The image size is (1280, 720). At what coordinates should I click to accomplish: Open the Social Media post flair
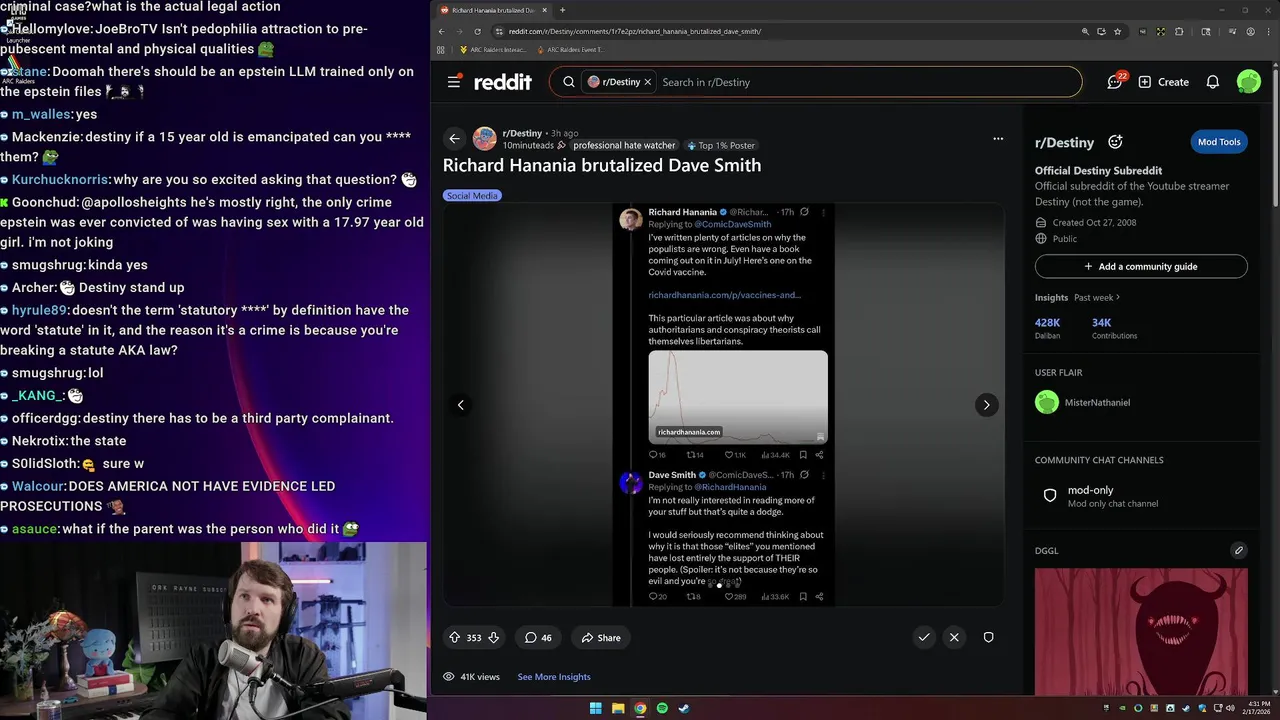472,195
